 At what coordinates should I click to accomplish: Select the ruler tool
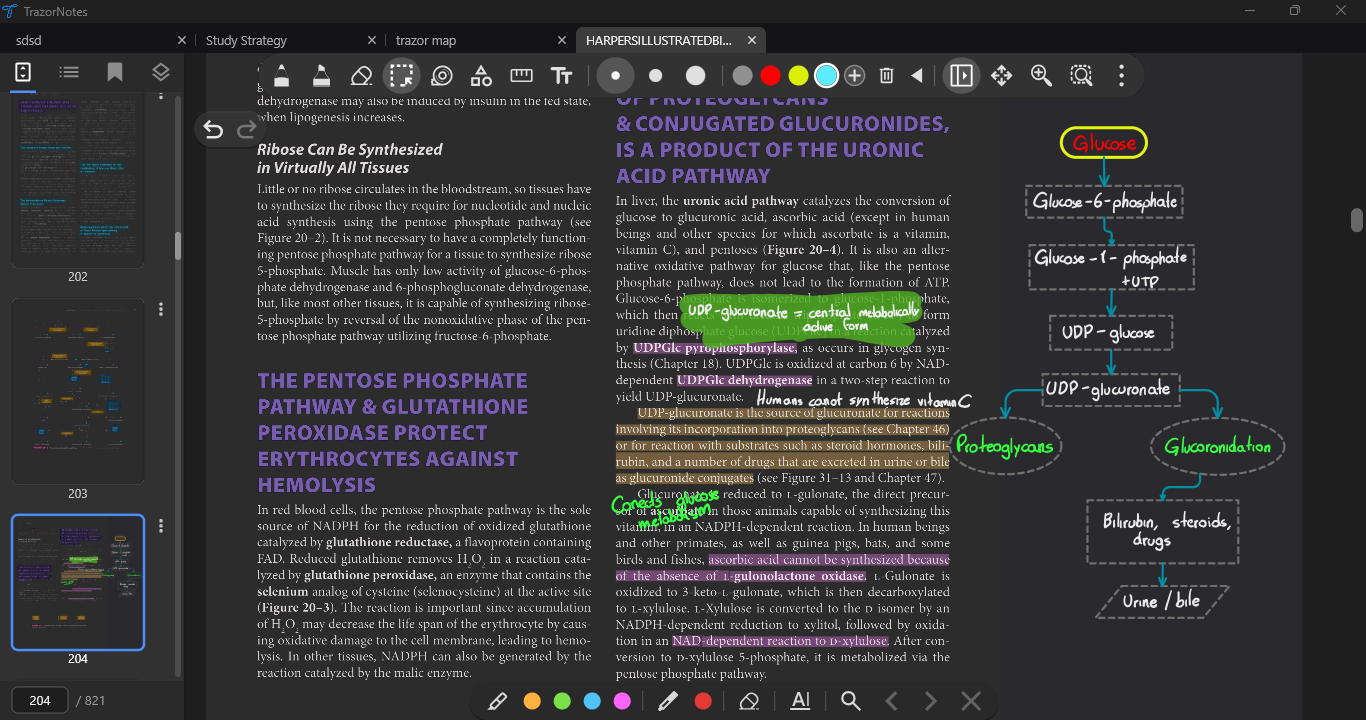(521, 75)
